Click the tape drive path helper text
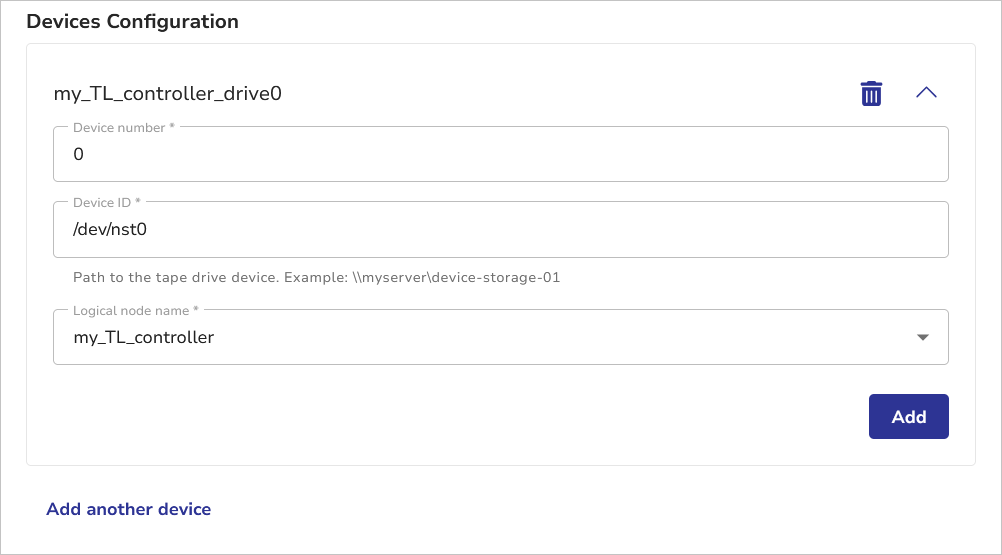 pyautogui.click(x=316, y=277)
